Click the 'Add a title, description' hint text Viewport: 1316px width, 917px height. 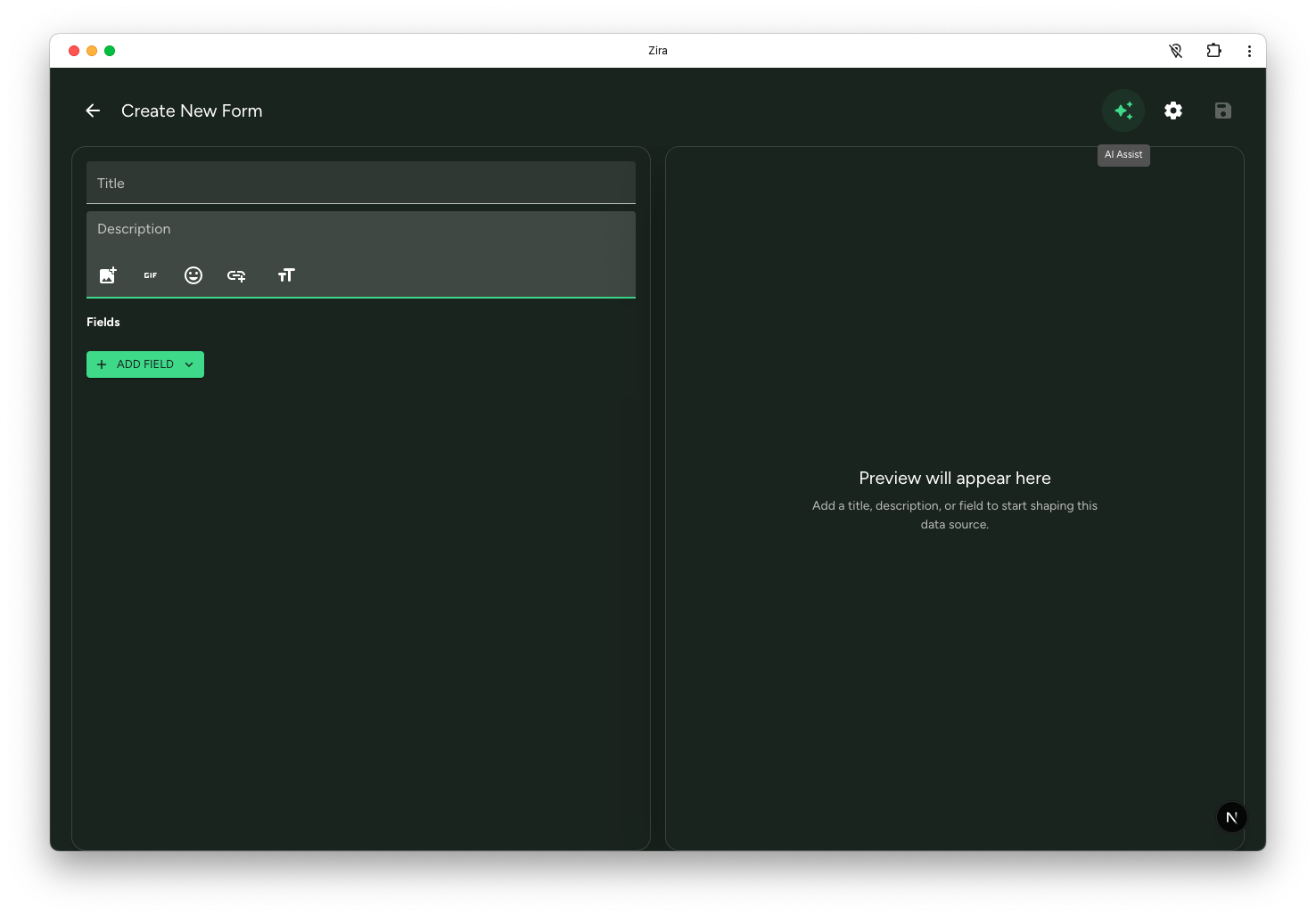tap(955, 515)
